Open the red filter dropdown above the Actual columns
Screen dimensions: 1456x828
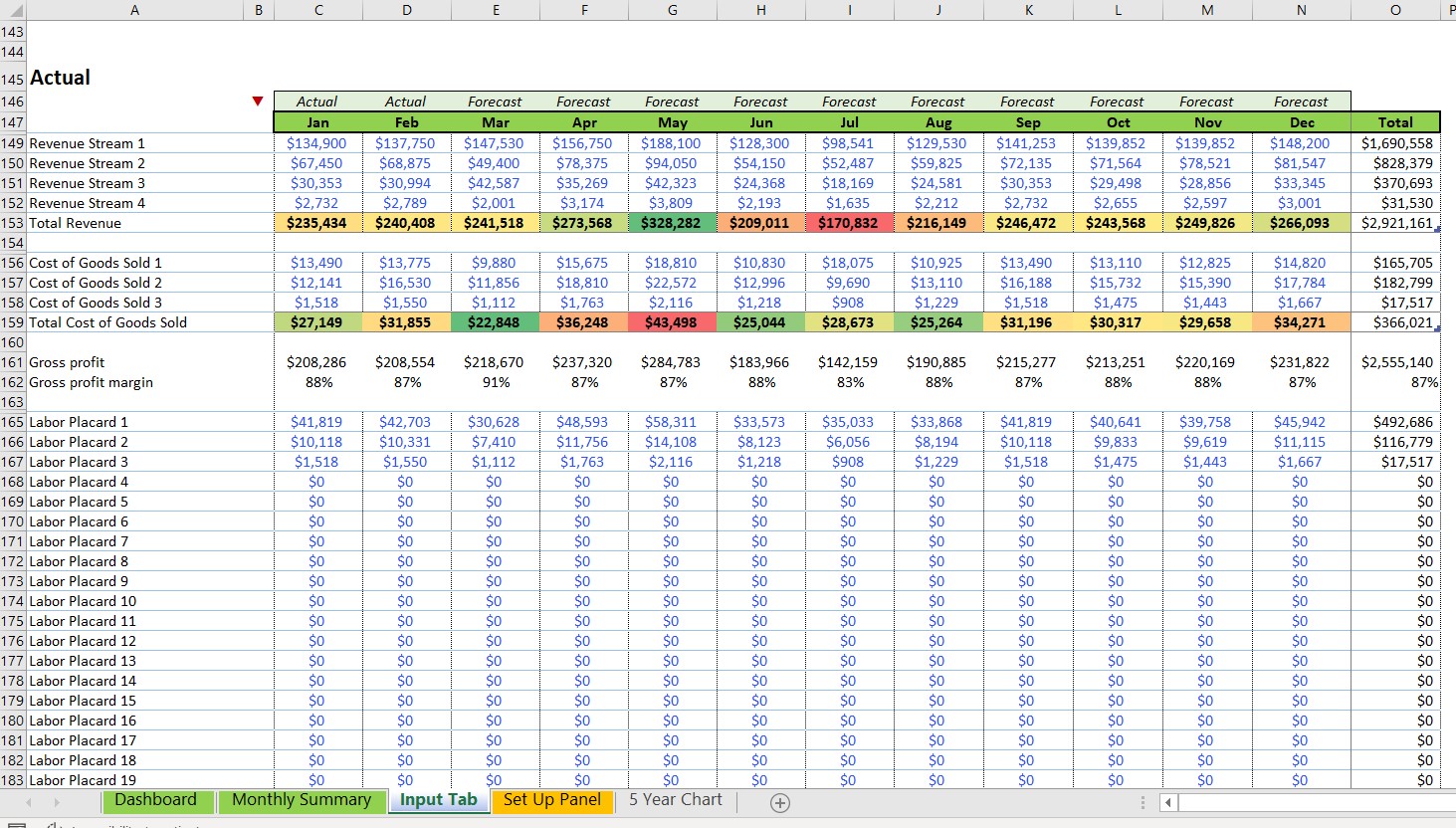pos(258,100)
